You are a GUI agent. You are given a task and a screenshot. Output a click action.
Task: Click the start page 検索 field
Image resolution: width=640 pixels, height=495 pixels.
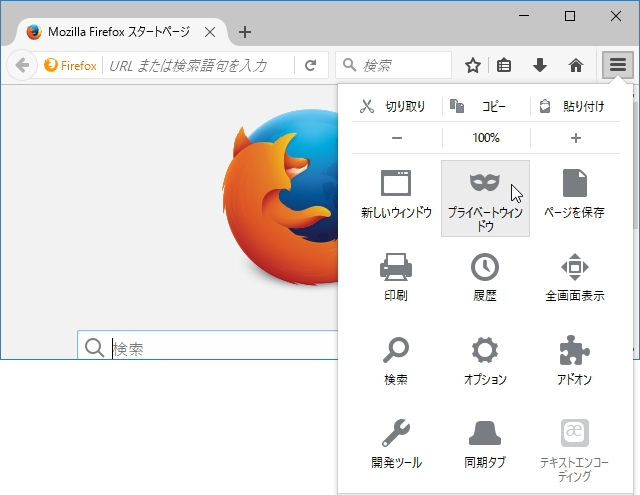click(208, 347)
